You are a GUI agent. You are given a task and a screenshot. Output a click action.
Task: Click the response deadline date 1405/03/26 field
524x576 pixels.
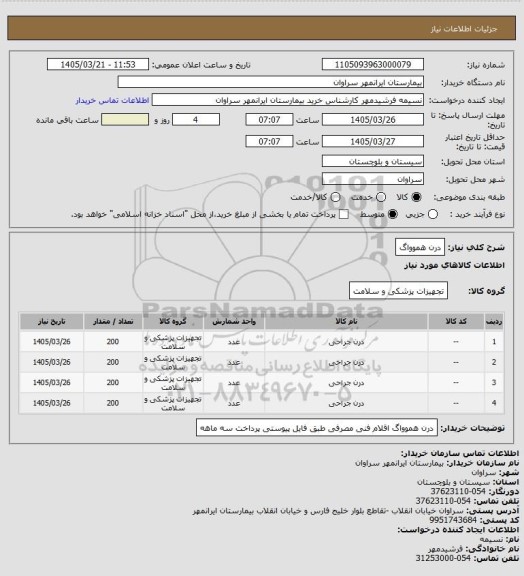(x=373, y=120)
